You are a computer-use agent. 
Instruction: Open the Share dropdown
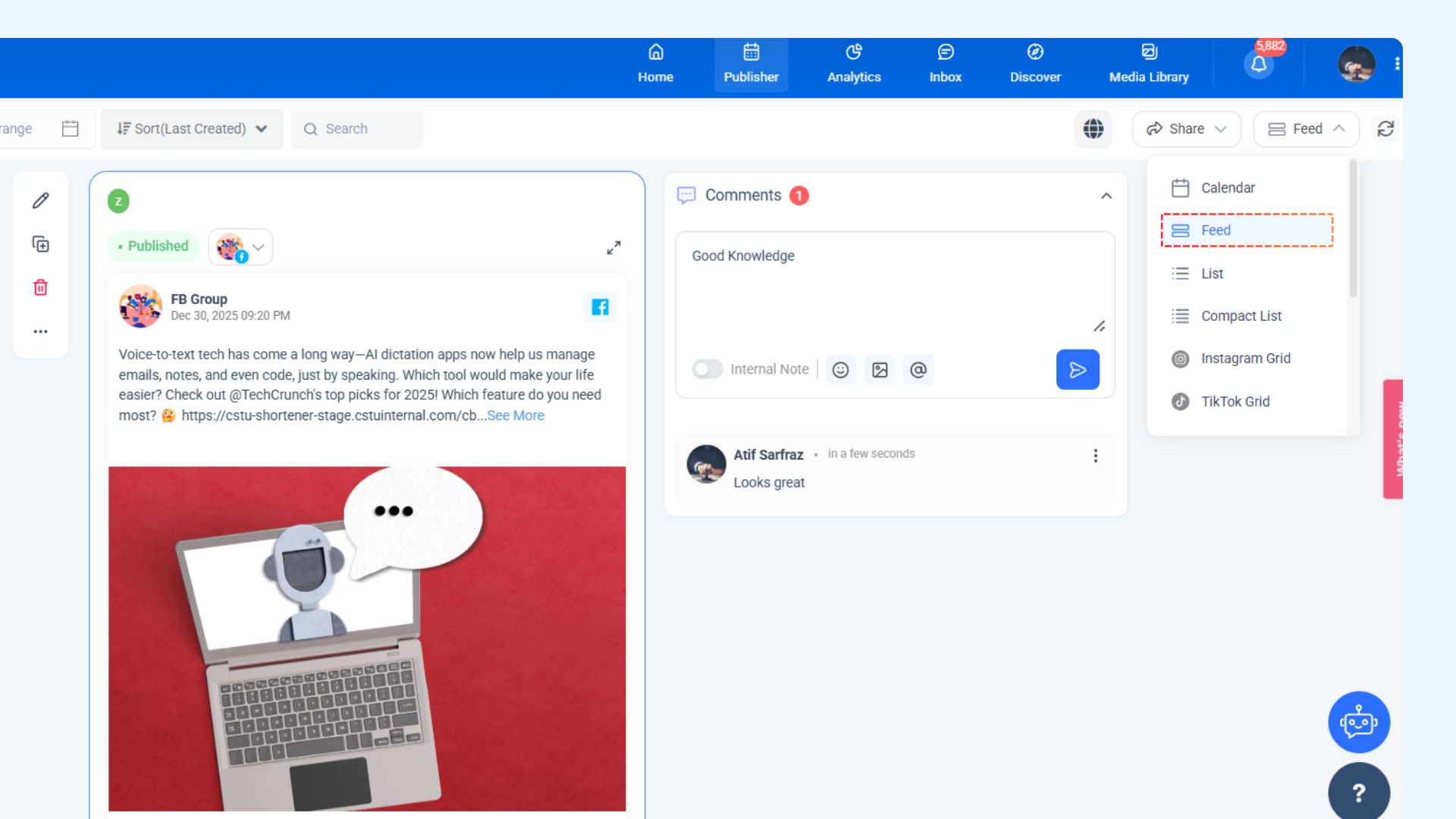[x=1186, y=129]
